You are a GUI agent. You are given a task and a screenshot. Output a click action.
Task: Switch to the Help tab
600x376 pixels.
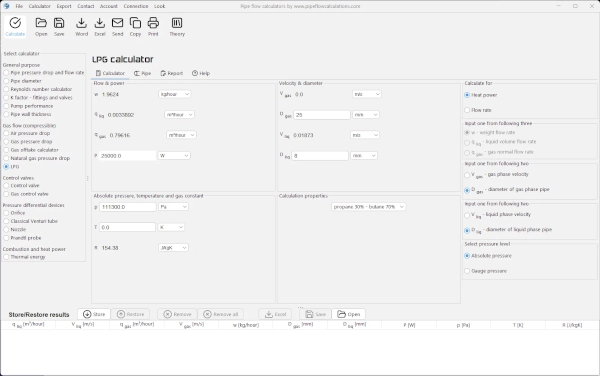tap(201, 73)
